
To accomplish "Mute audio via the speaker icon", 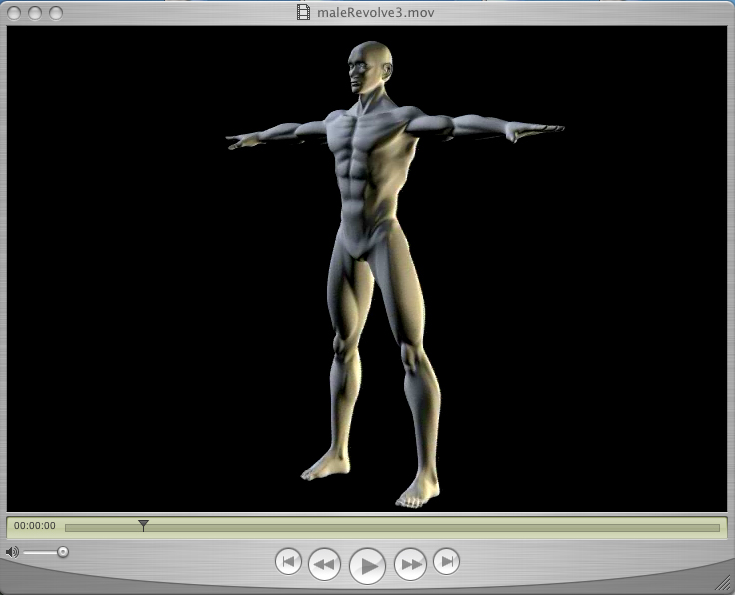I will (x=12, y=552).
